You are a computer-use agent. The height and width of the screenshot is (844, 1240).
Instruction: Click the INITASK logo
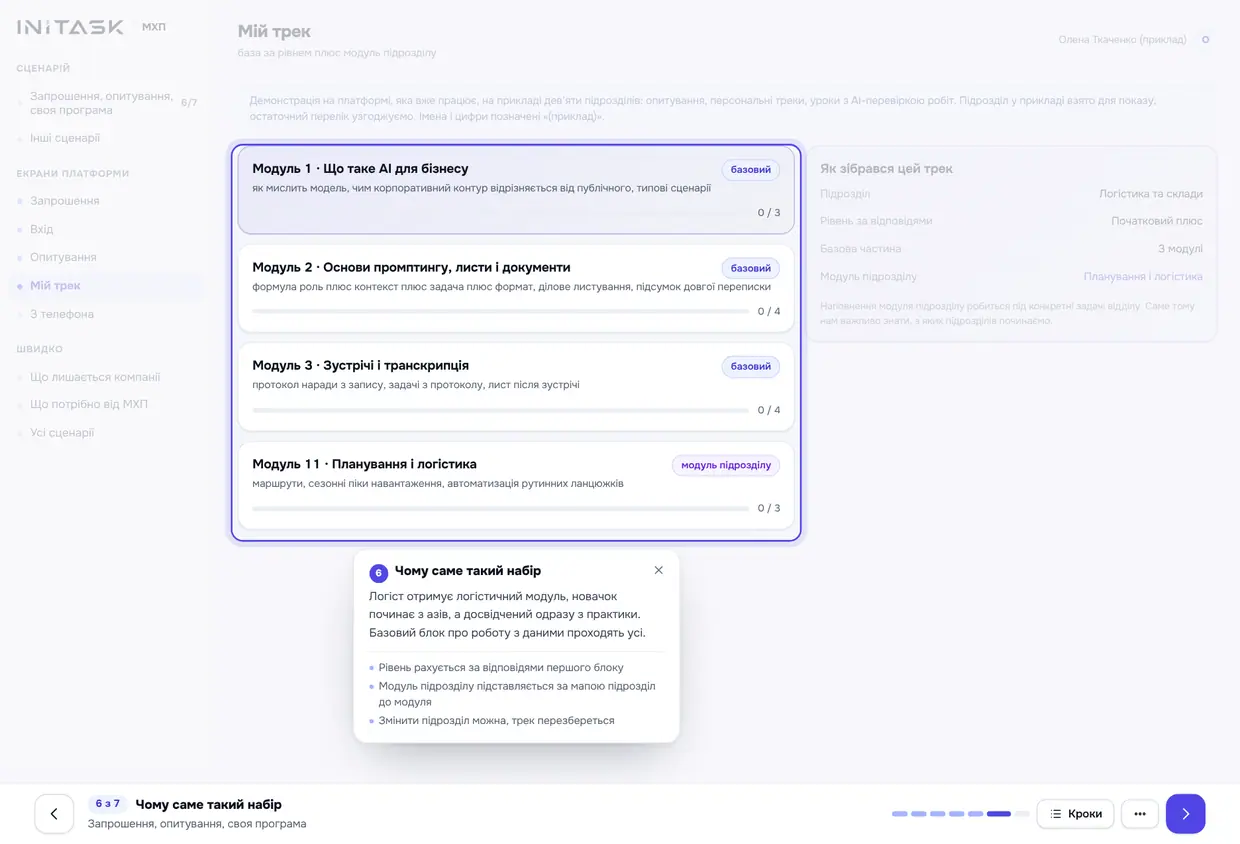(x=70, y=27)
